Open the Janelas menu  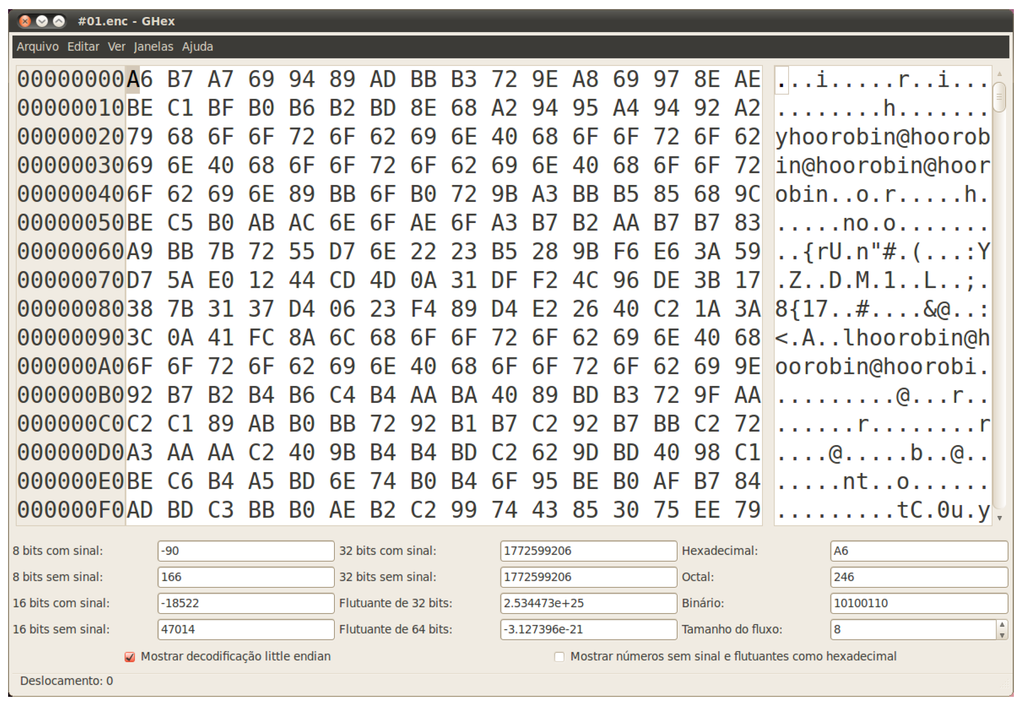[x=153, y=47]
